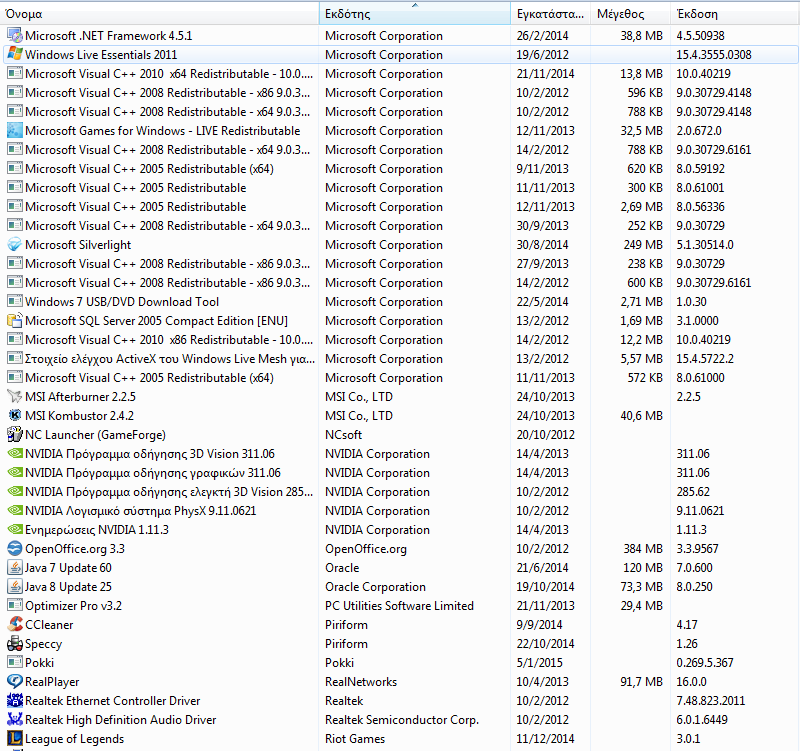Select the Microsoft .NET Framework 4.5.1 entry
This screenshot has height=751, width=800.
coord(401,36)
